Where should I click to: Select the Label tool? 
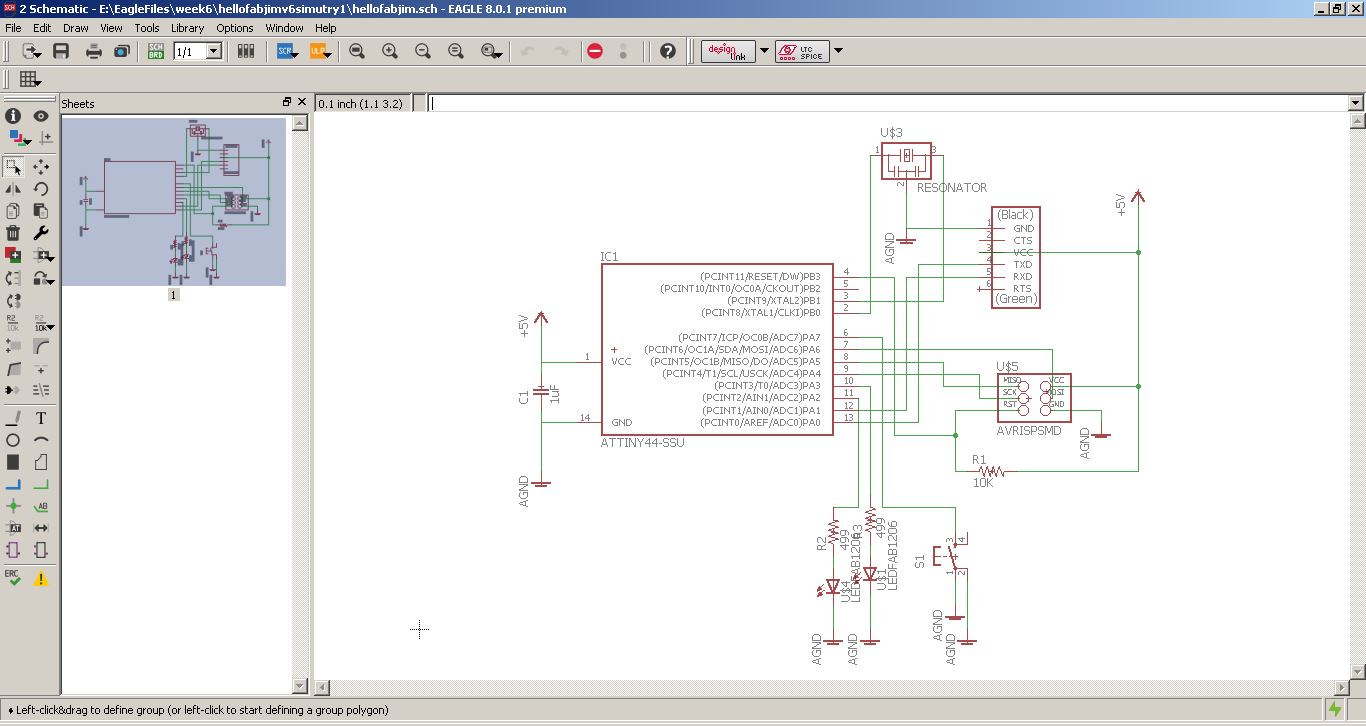click(41, 506)
